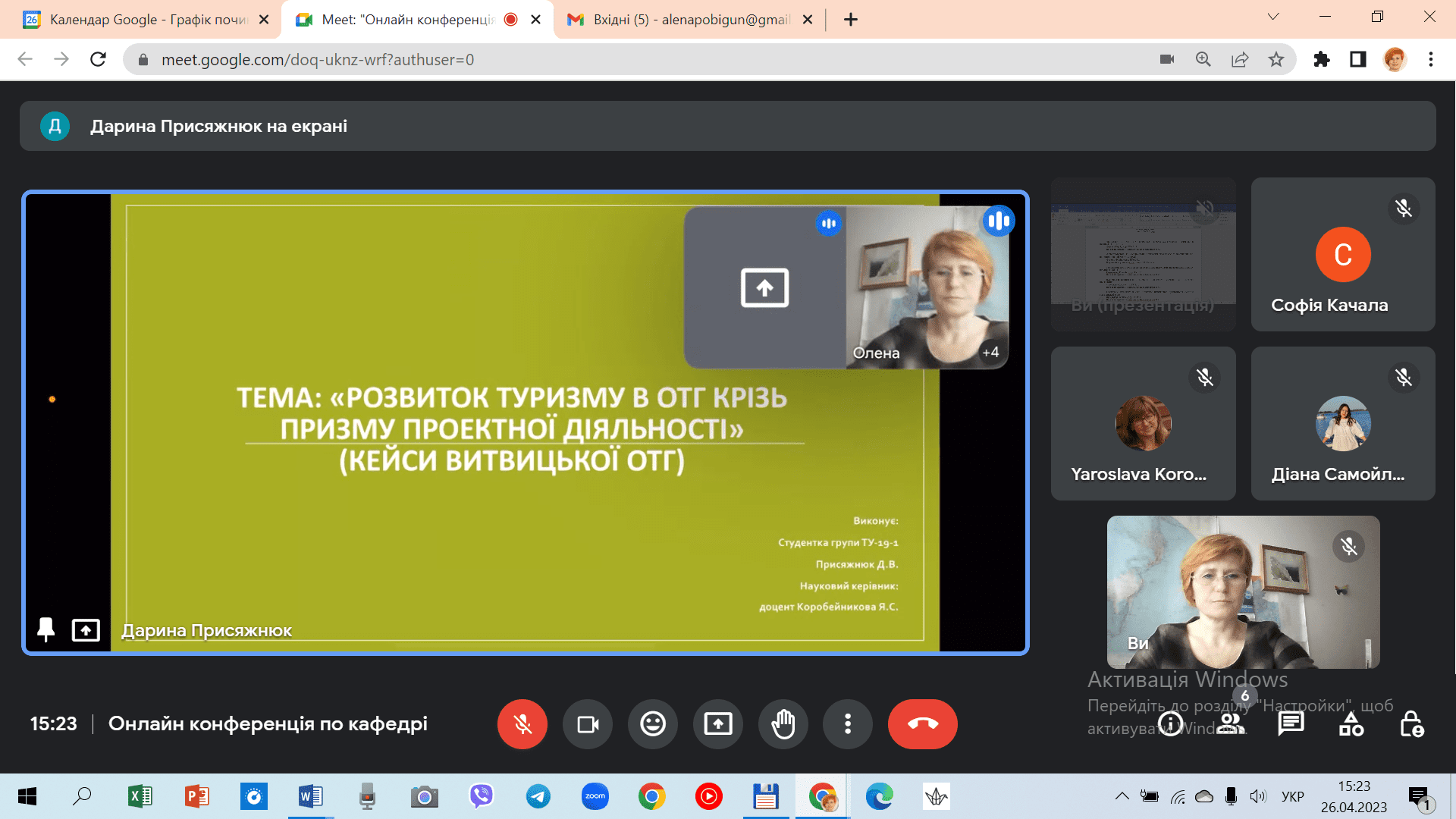
Task: Select the Софія Качала participant tile
Action: [x=1342, y=255]
